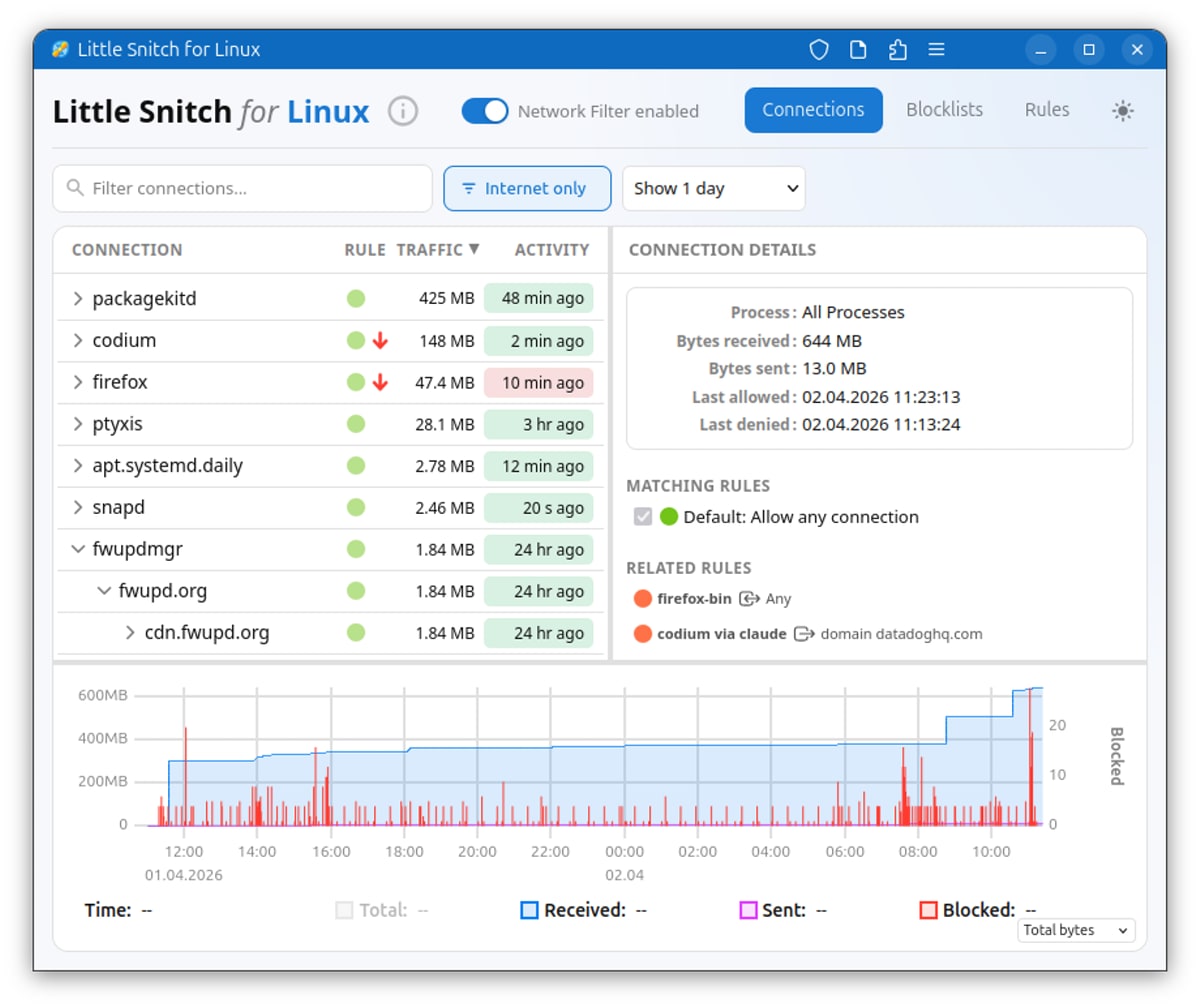Toggle the Total series checkbox in the chart legend

pos(344,910)
